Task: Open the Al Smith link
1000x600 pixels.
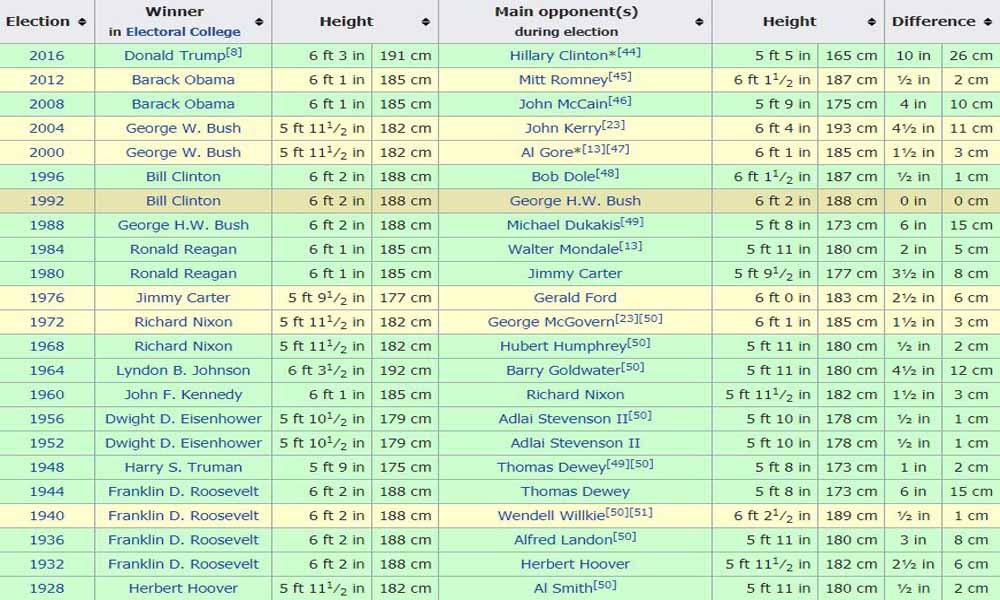Action: 563,589
